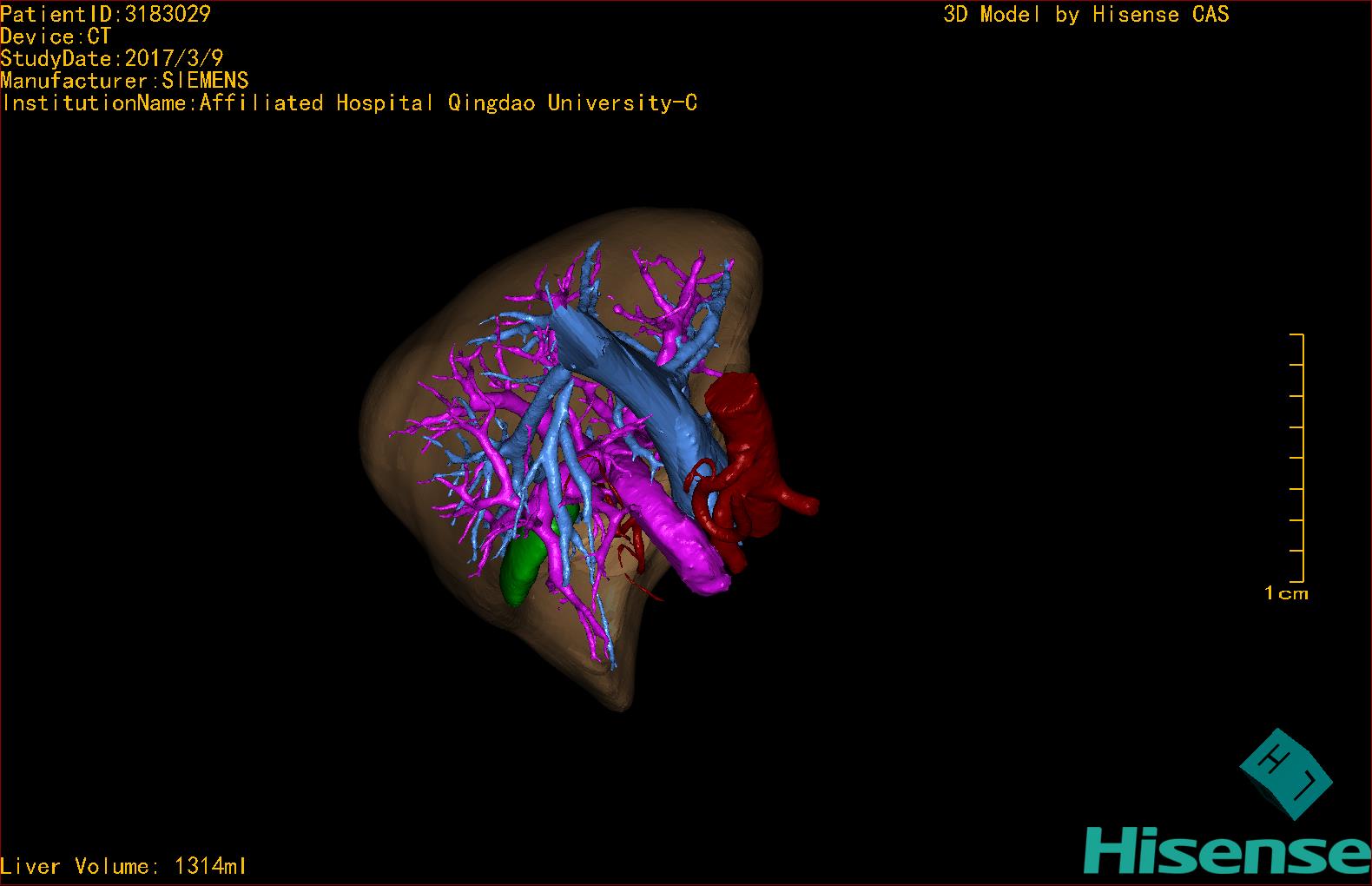Click the PatientID:3183029 text
1372x886 pixels.
point(105,14)
